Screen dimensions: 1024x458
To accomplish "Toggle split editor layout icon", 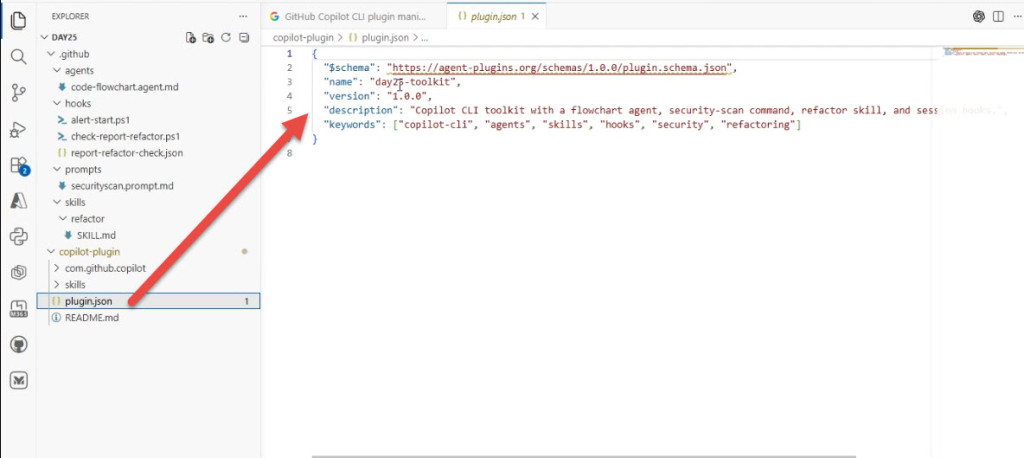I will (x=998, y=16).
